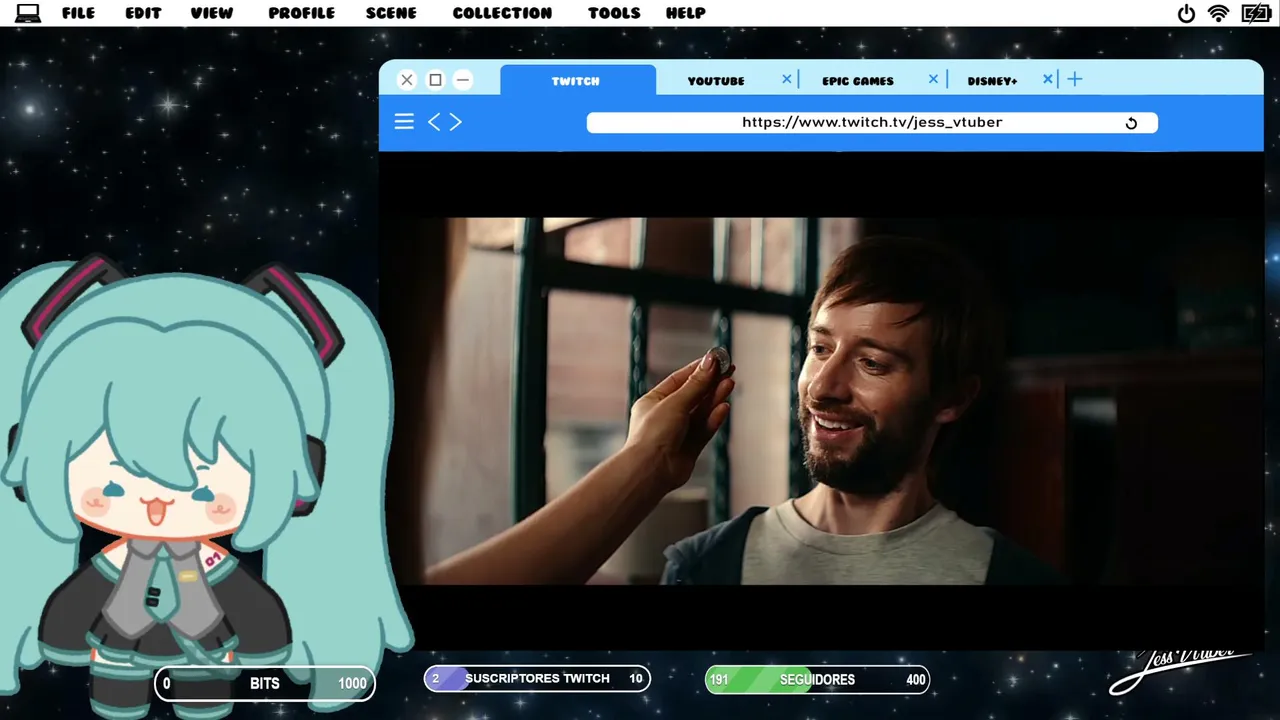Image resolution: width=1280 pixels, height=720 pixels.
Task: Open the VIEW menu
Action: click(212, 13)
